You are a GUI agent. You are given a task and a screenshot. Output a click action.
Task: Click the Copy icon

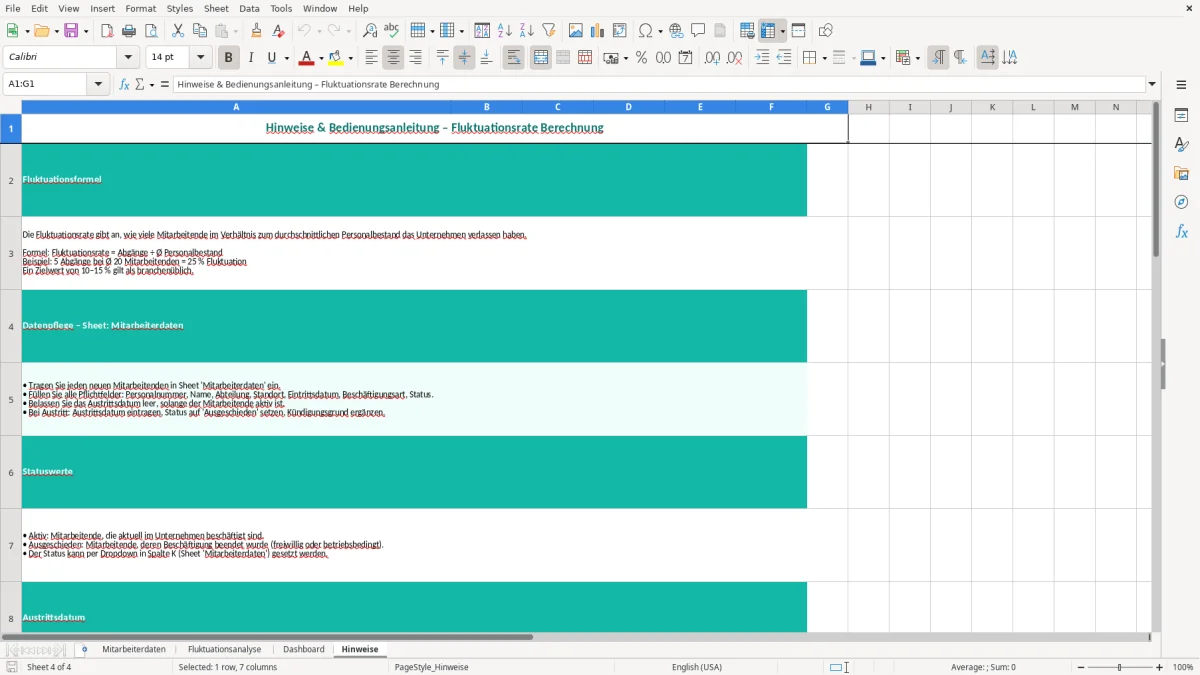tap(200, 31)
